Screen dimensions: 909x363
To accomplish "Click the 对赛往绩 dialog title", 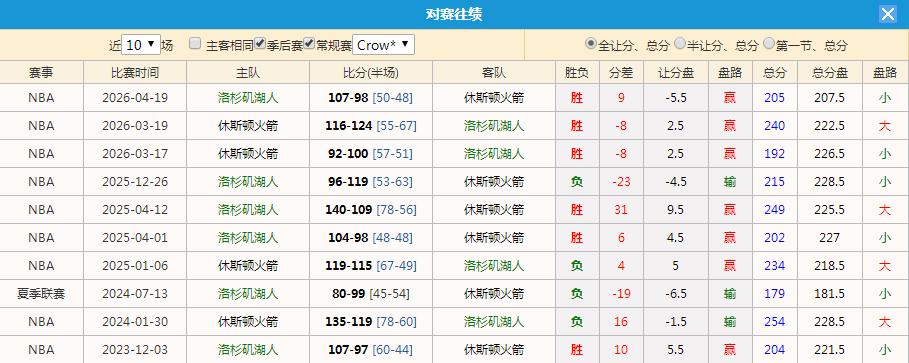I will pyautogui.click(x=454, y=14).
